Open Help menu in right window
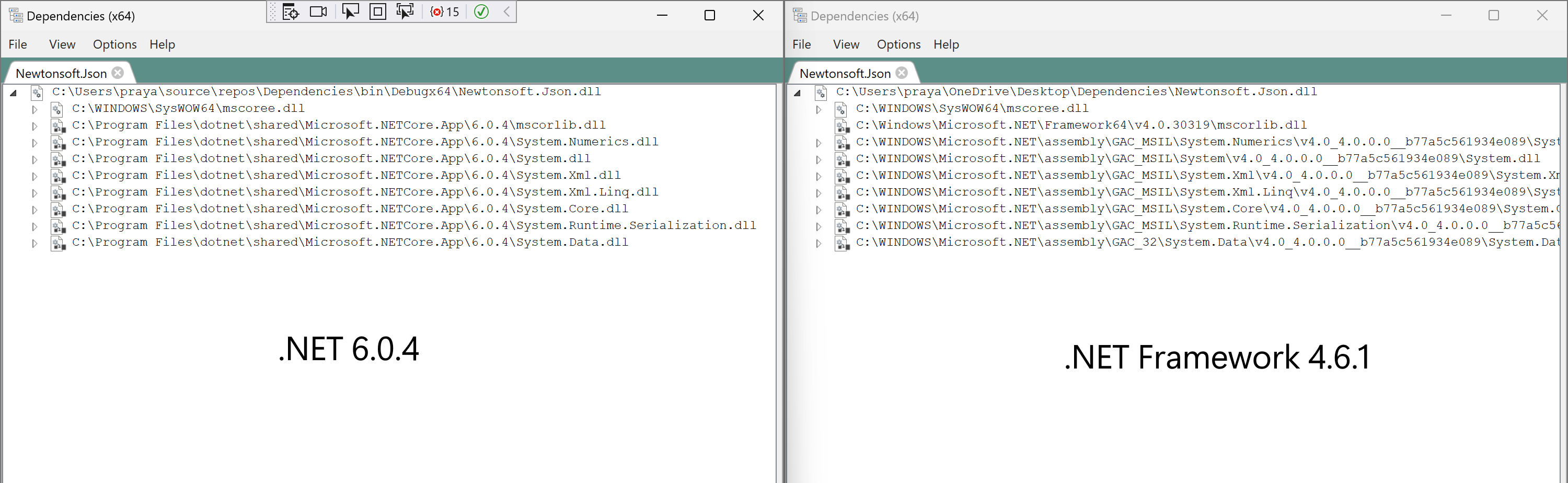Viewport: 1568px width, 483px height. pyautogui.click(x=947, y=44)
